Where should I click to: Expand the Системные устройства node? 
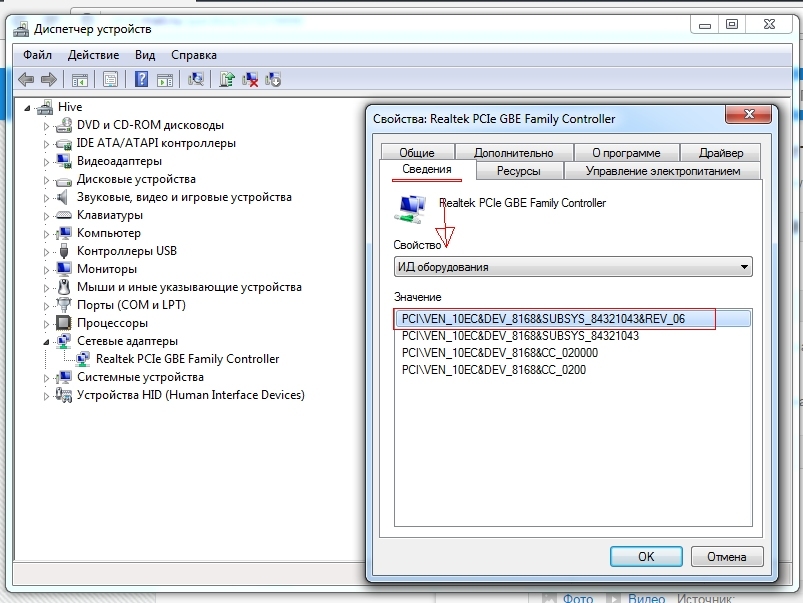(x=46, y=378)
